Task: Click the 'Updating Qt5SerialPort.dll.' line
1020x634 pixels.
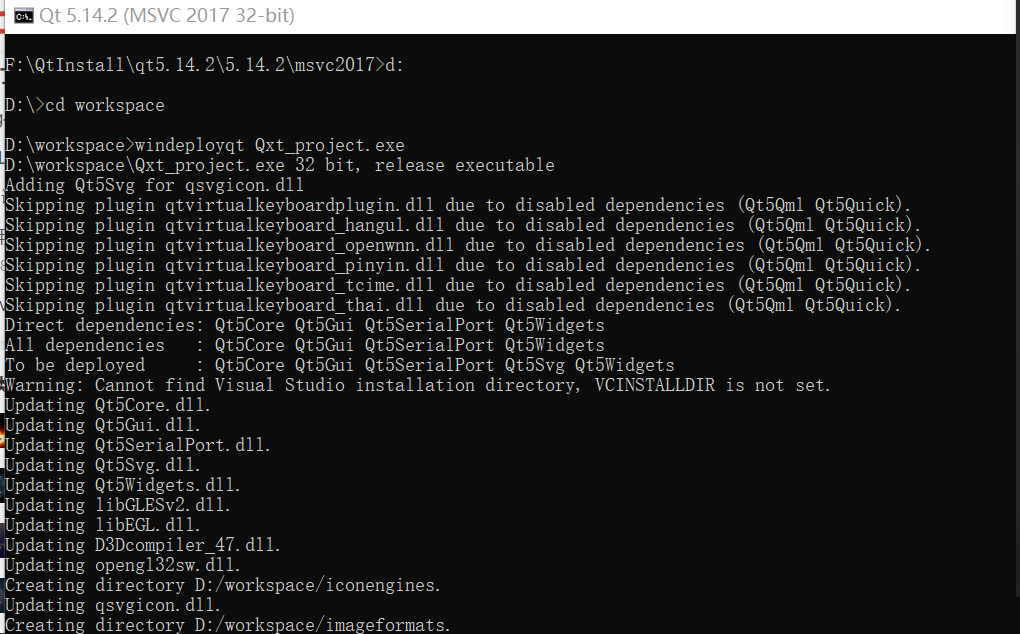Action: pos(138,445)
